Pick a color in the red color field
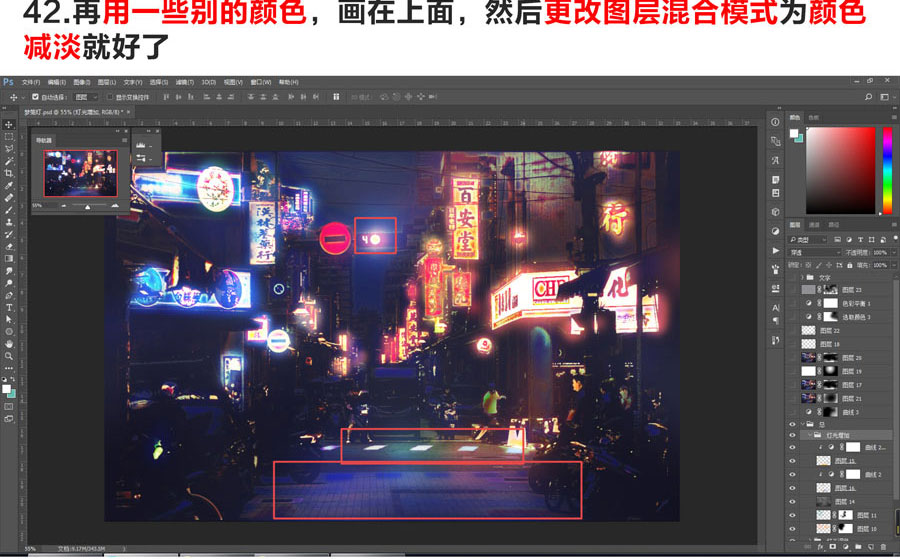Screen dimensions: 900x559 tap(841, 170)
